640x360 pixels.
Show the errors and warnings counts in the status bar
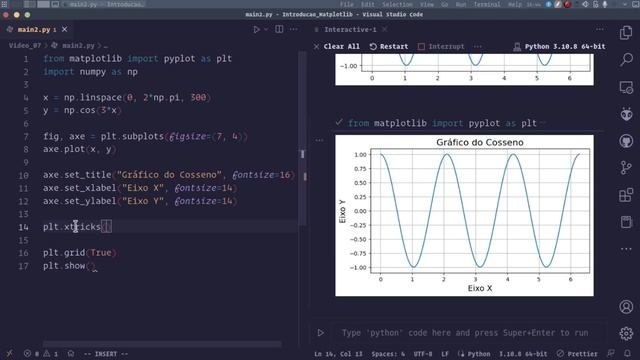point(41,354)
